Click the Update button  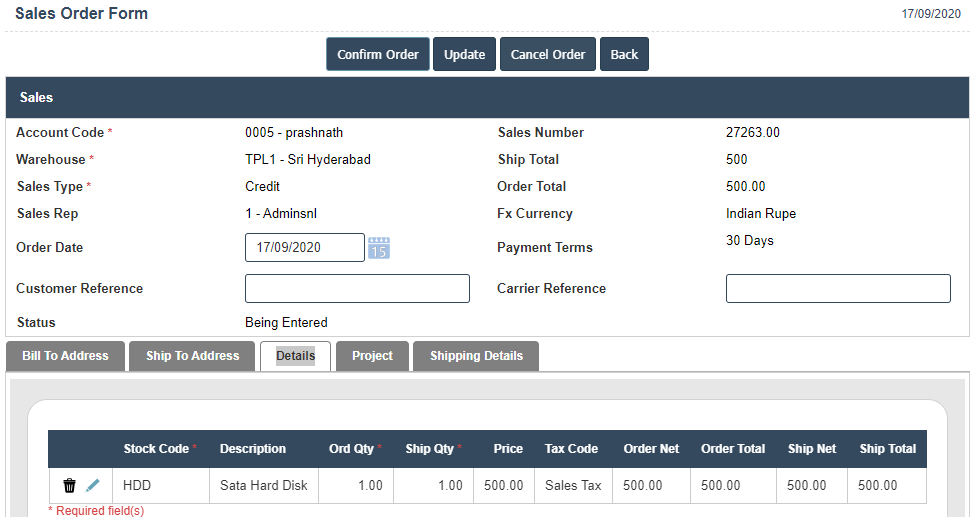465,55
